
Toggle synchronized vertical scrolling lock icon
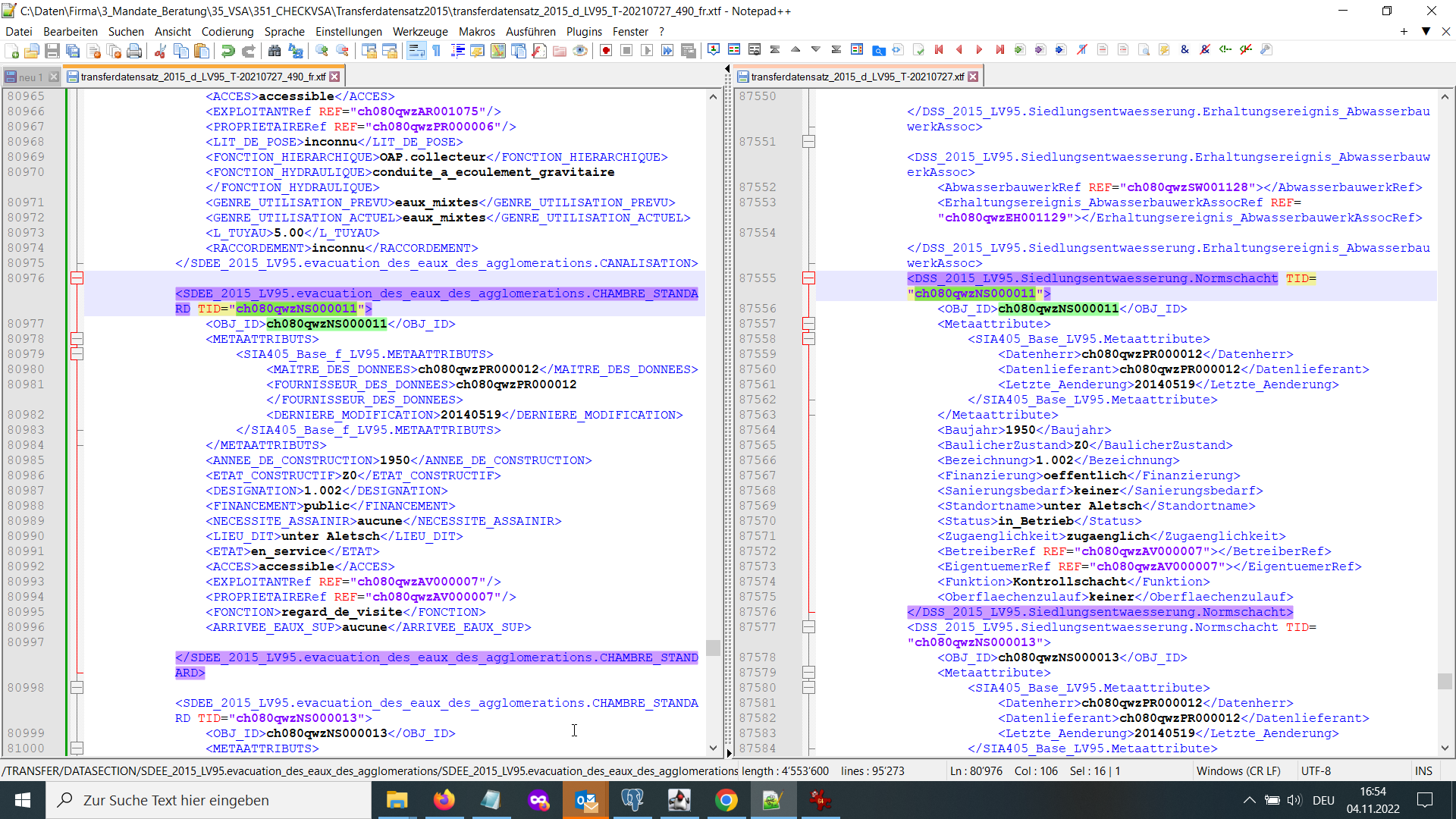[369, 51]
